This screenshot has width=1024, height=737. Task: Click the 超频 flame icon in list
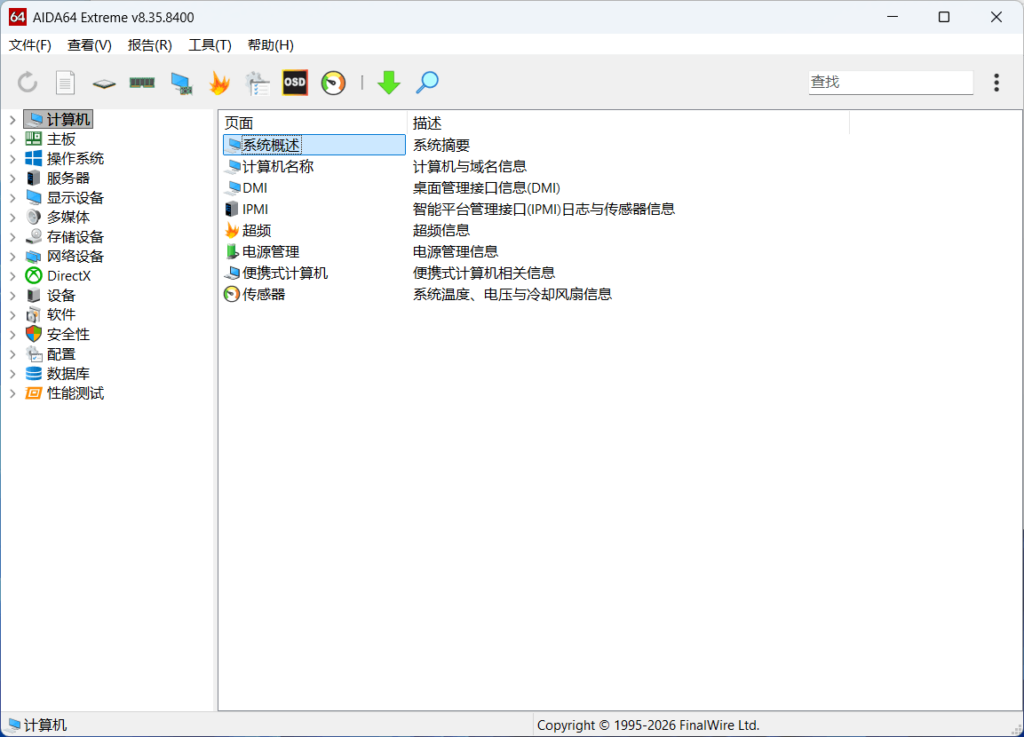pyautogui.click(x=232, y=230)
